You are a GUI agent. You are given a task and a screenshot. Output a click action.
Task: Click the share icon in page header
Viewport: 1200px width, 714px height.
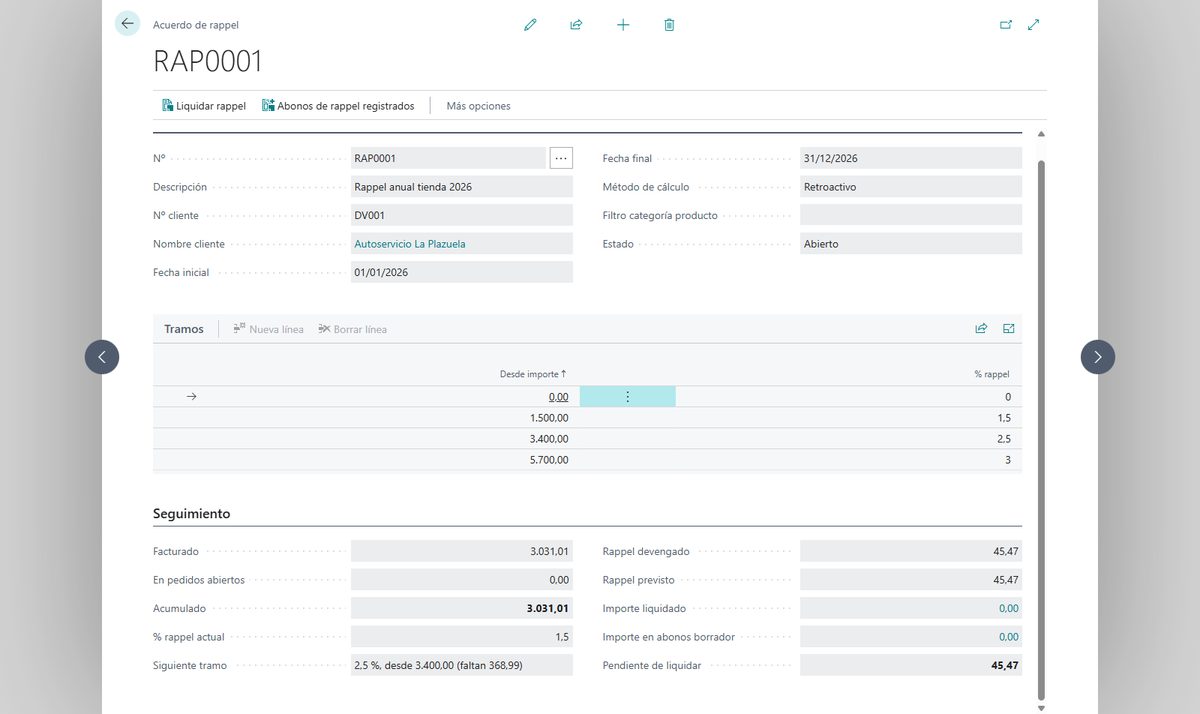pyautogui.click(x=576, y=25)
